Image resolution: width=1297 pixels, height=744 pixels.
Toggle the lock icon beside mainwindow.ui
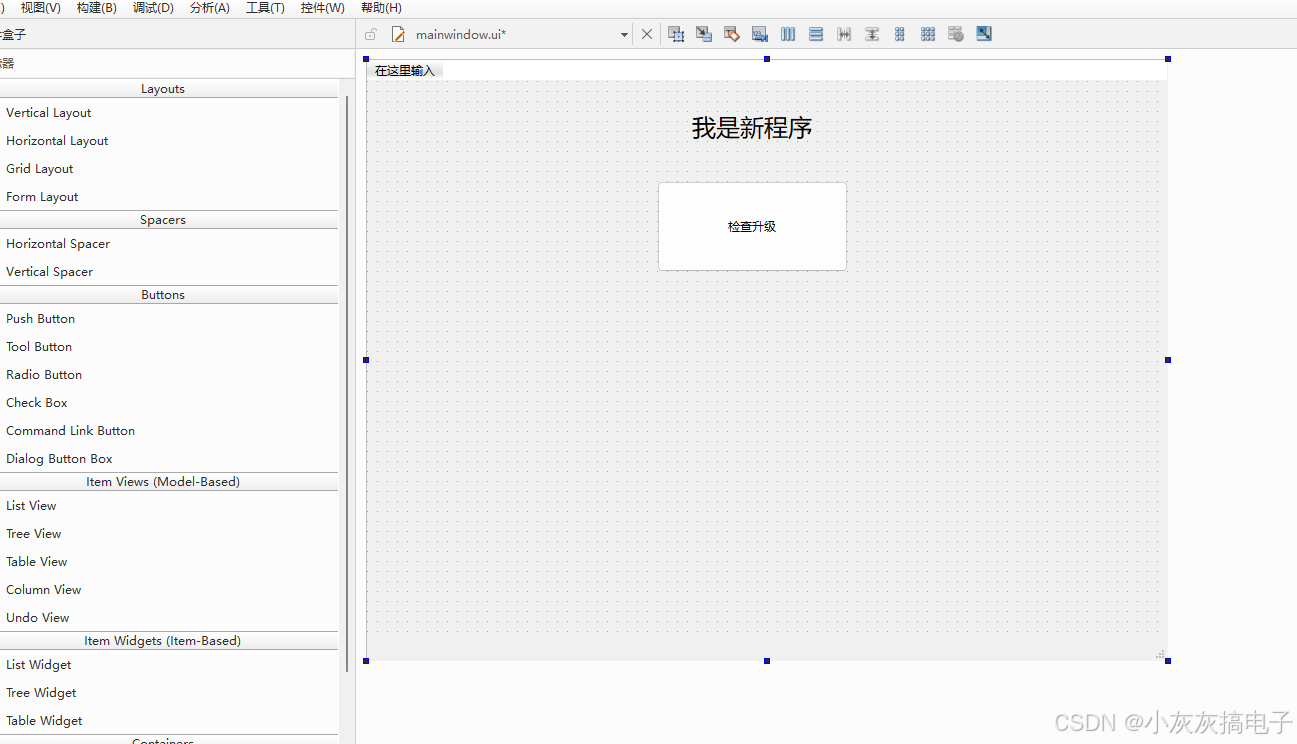[x=369, y=33]
